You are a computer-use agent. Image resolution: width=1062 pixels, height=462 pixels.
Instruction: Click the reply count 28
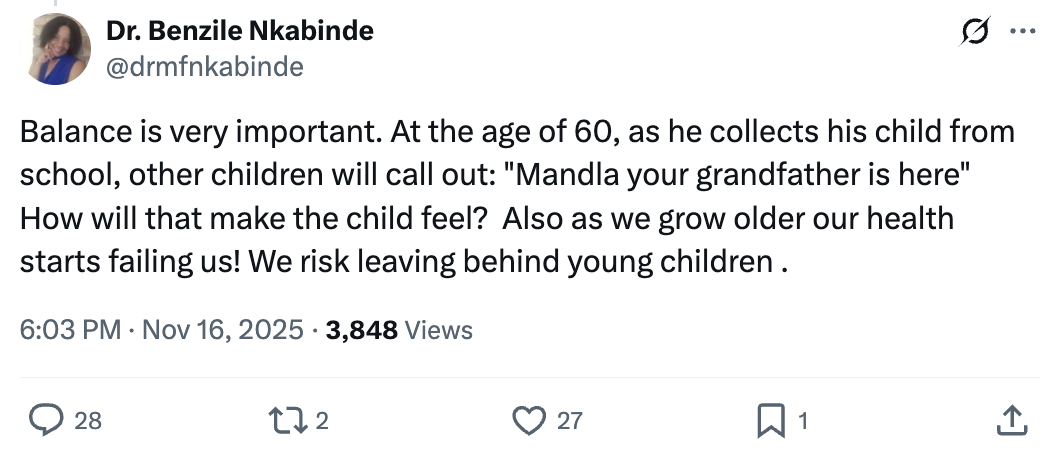coord(88,422)
